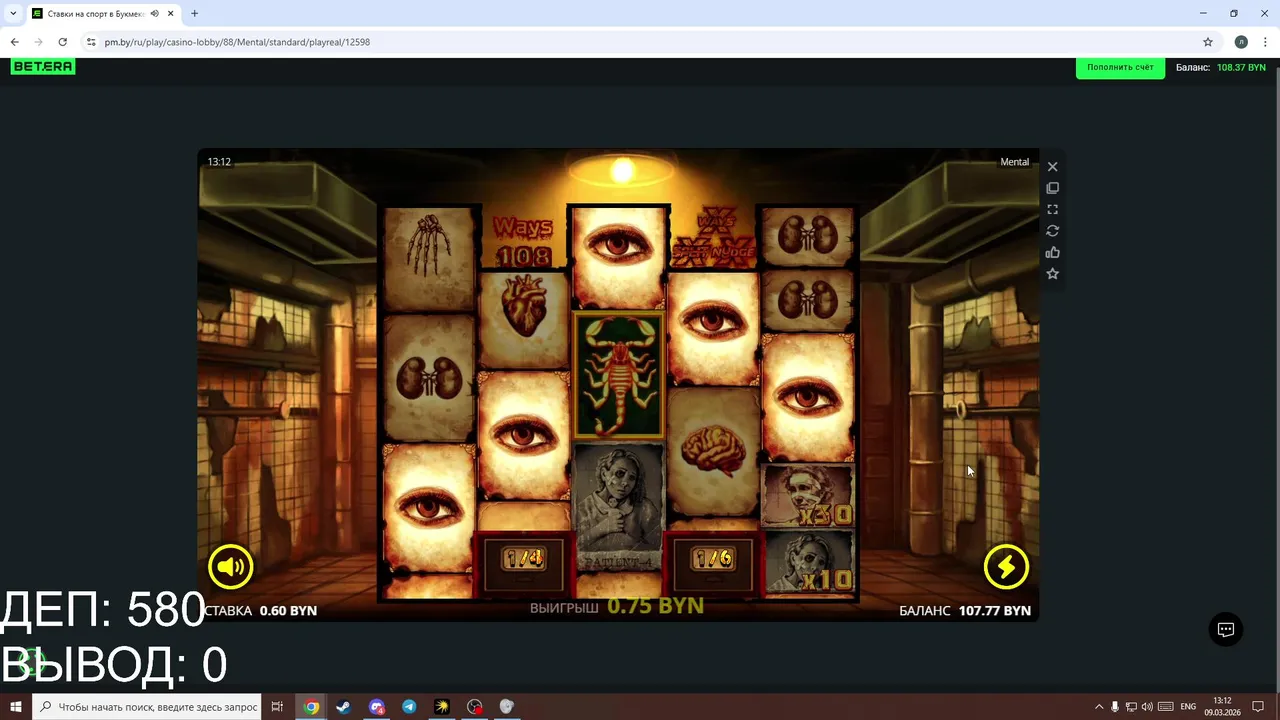Go to the Betera logo home
The height and width of the screenshot is (720, 1280).
click(43, 66)
